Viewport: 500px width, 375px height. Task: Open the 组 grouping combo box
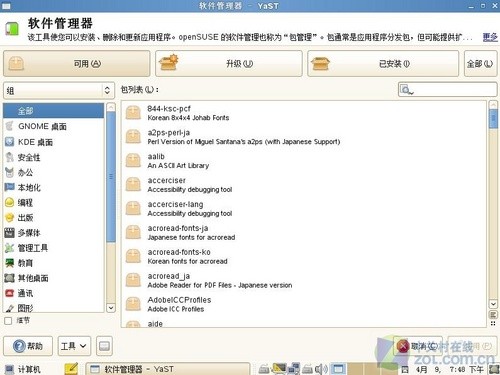59,90
